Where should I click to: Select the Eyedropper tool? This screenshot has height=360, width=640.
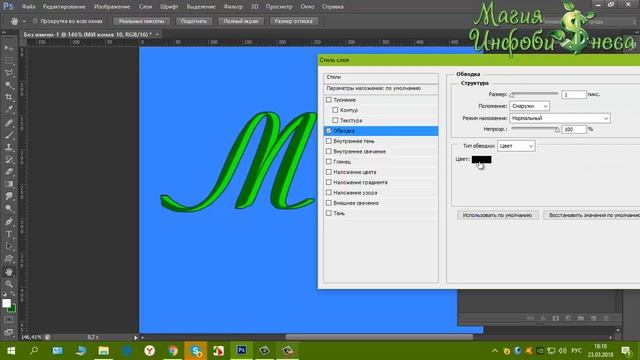click(9, 109)
